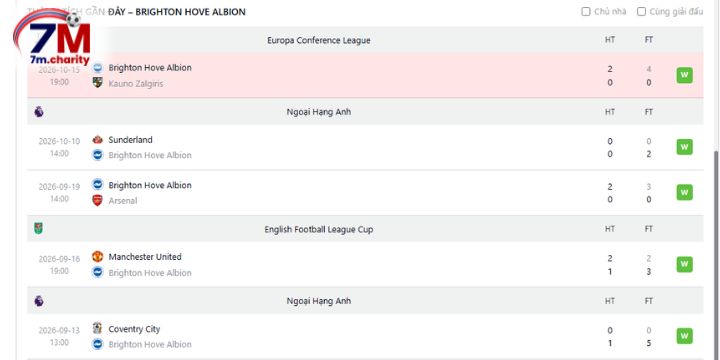Open the English Football League Cup header
Viewport: 720px width, 360px height.
point(319,229)
